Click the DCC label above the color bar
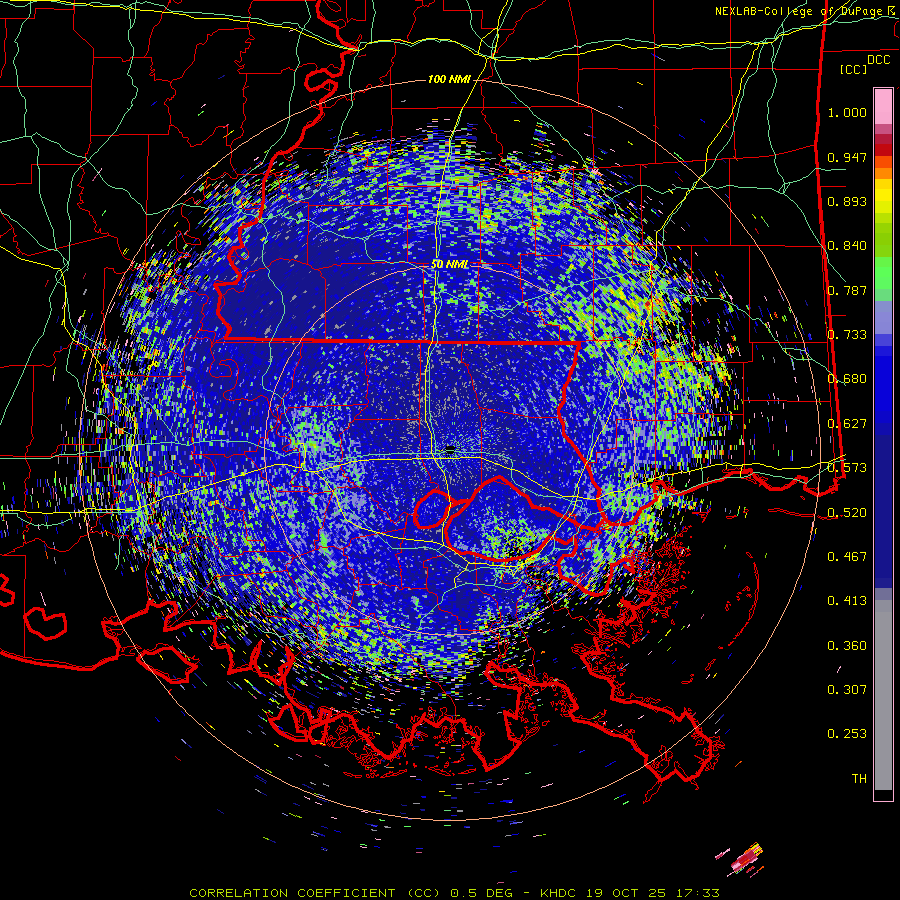 coord(878,60)
